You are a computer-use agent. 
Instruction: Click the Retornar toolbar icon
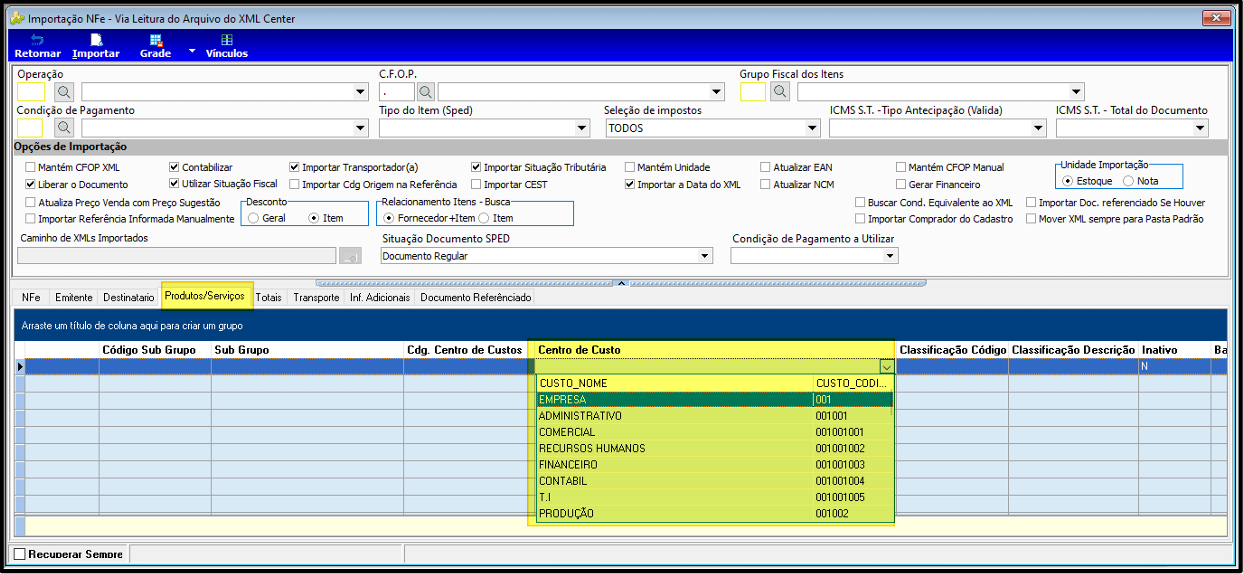pyautogui.click(x=37, y=40)
